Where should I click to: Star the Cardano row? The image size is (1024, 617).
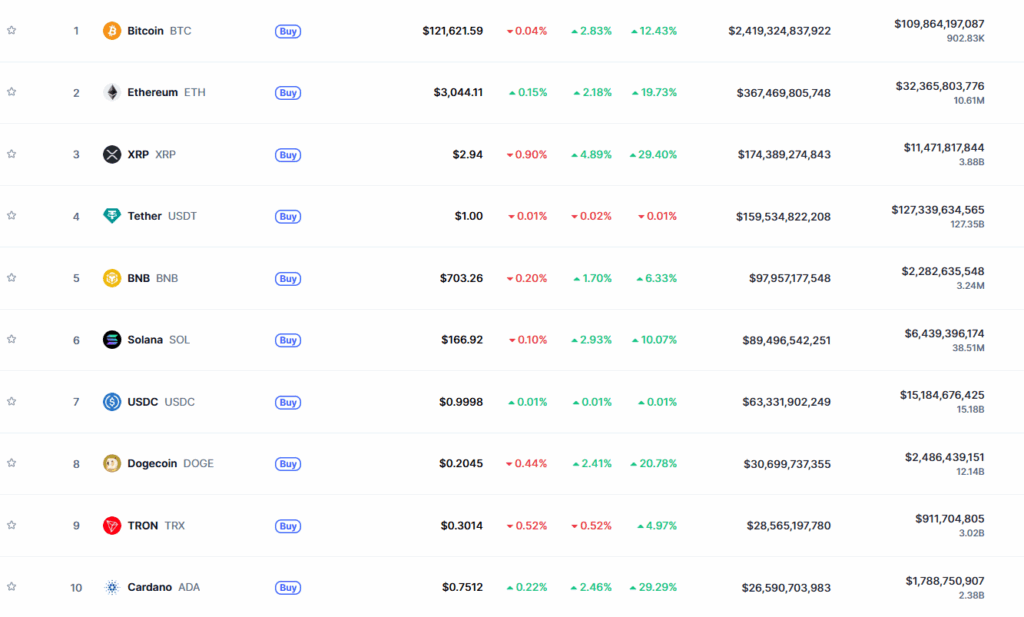pos(11,586)
